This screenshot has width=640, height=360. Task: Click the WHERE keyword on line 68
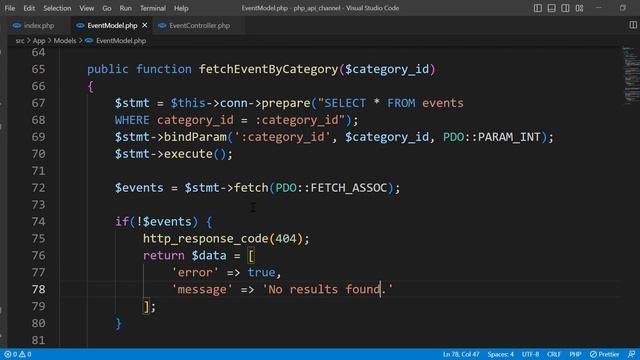coord(132,120)
